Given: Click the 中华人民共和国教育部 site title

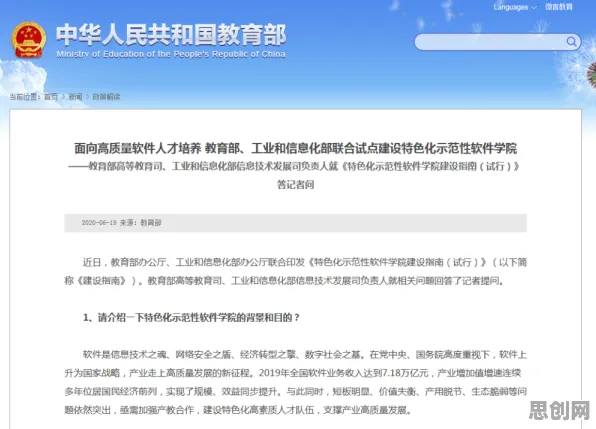Looking at the screenshot, I should coord(171,35).
